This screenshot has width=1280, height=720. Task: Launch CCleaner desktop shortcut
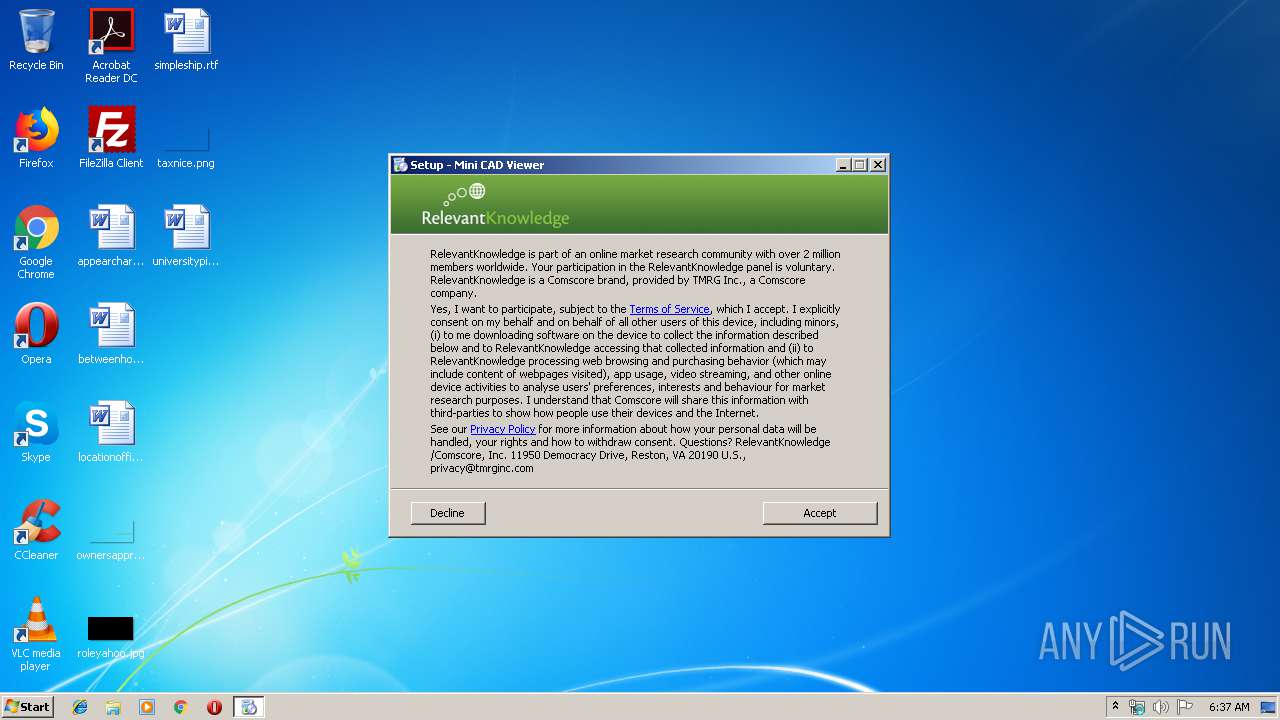[36, 530]
